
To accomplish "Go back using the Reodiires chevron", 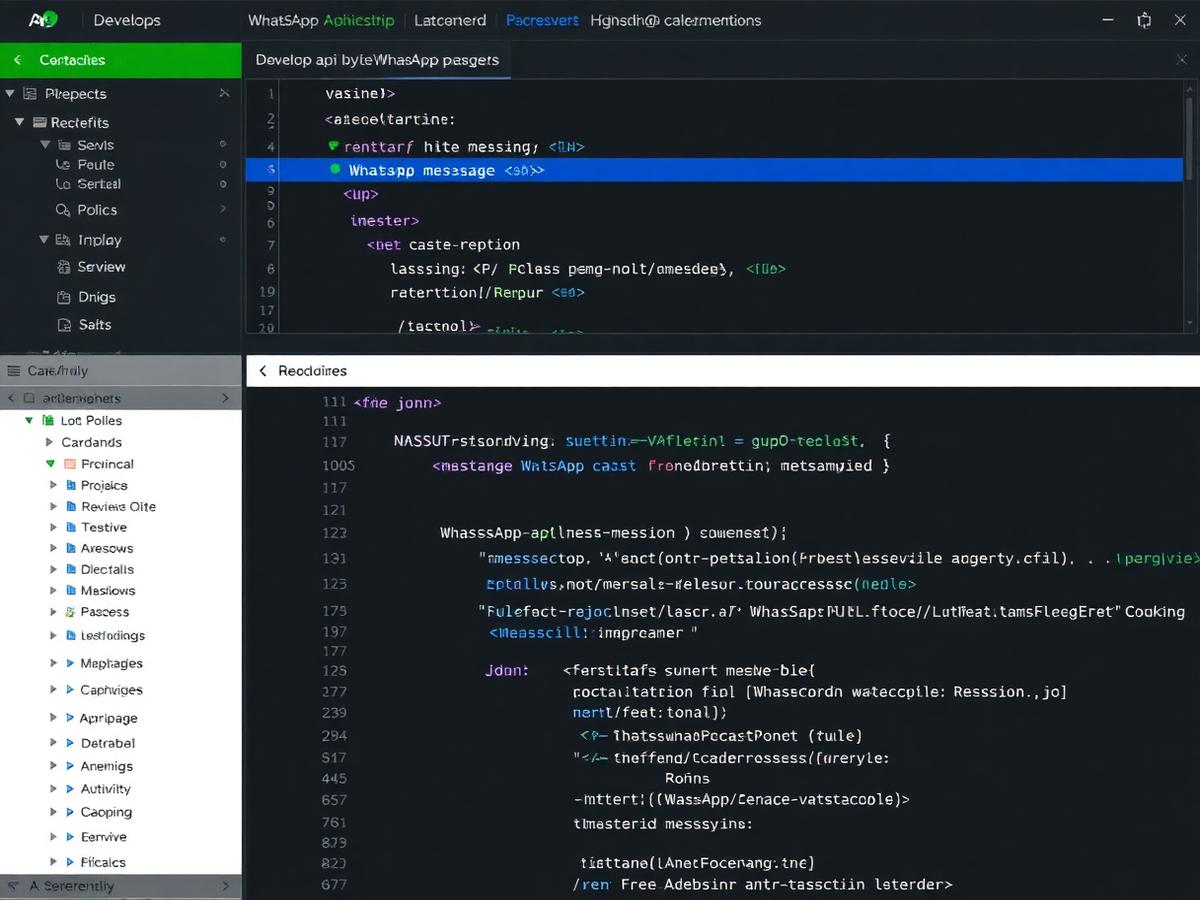I will (263, 371).
